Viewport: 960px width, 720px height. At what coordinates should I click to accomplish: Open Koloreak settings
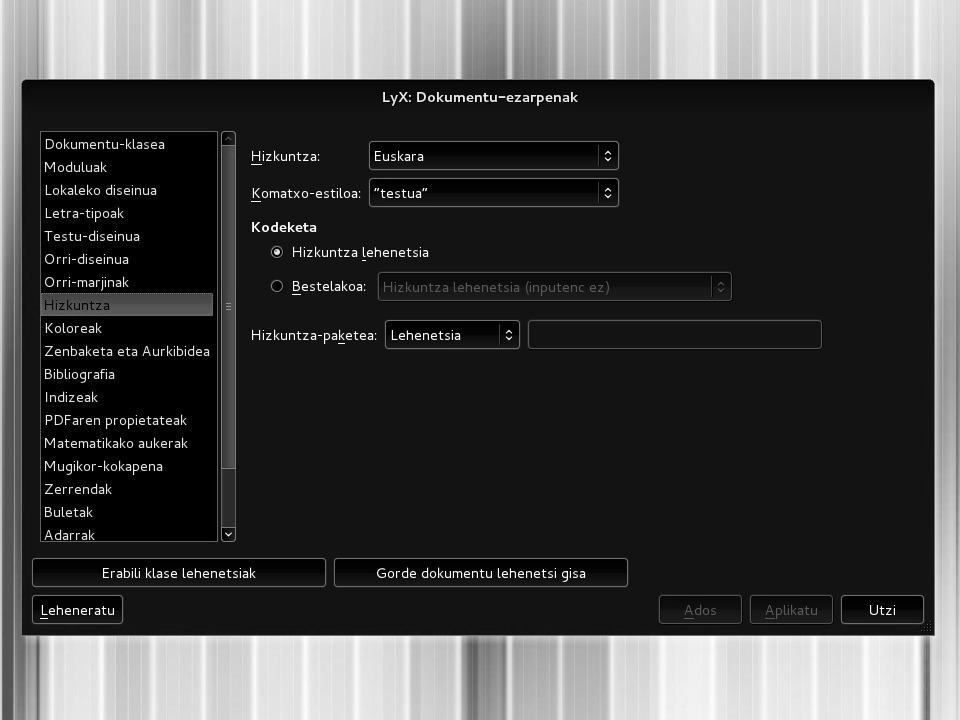click(127, 328)
